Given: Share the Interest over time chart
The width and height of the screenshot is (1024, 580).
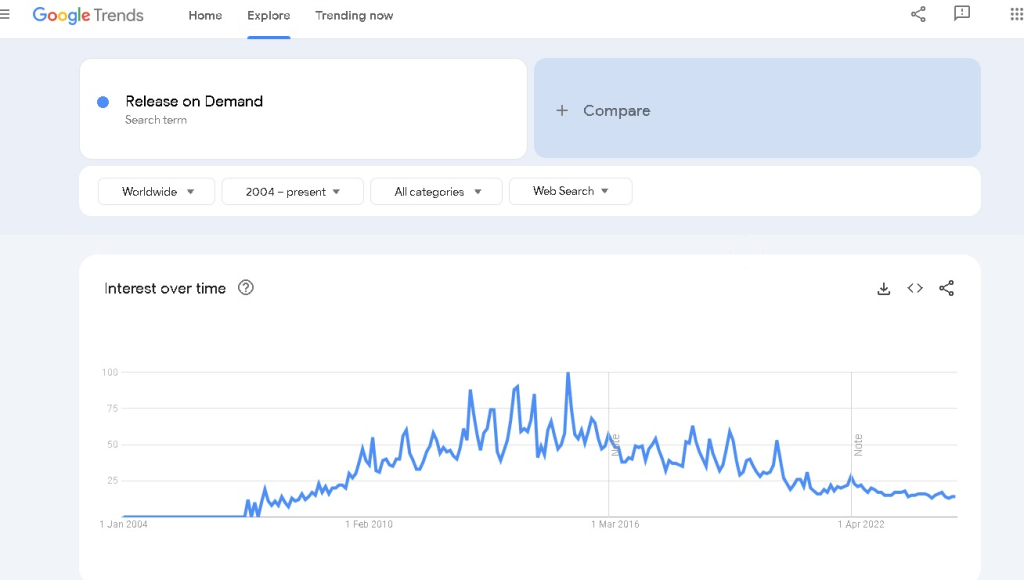Looking at the screenshot, I should [x=946, y=288].
